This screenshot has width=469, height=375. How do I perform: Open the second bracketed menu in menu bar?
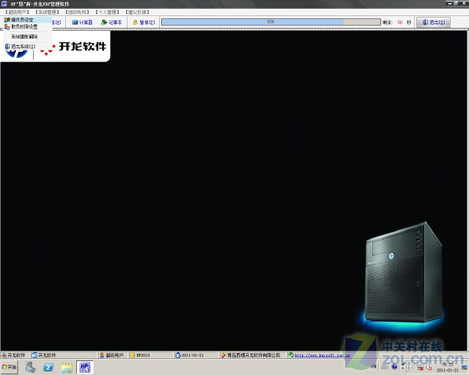tap(47, 12)
